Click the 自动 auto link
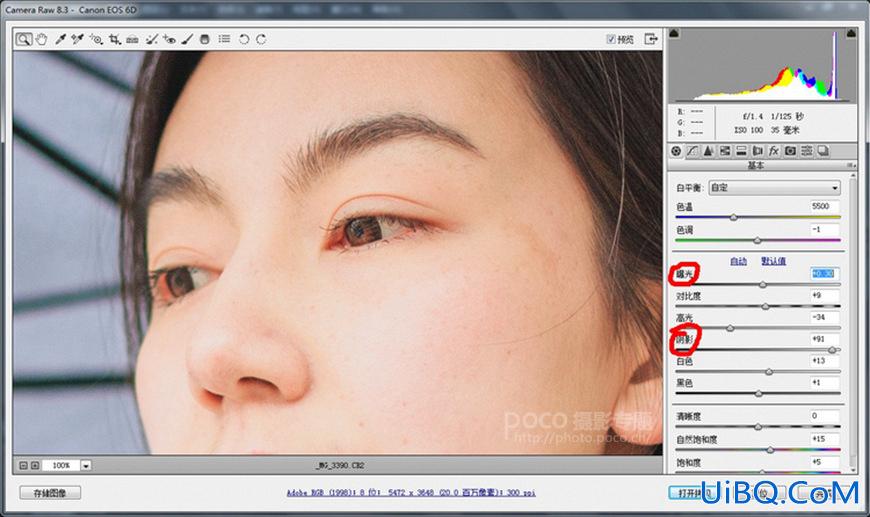870x517 pixels. pyautogui.click(x=738, y=261)
